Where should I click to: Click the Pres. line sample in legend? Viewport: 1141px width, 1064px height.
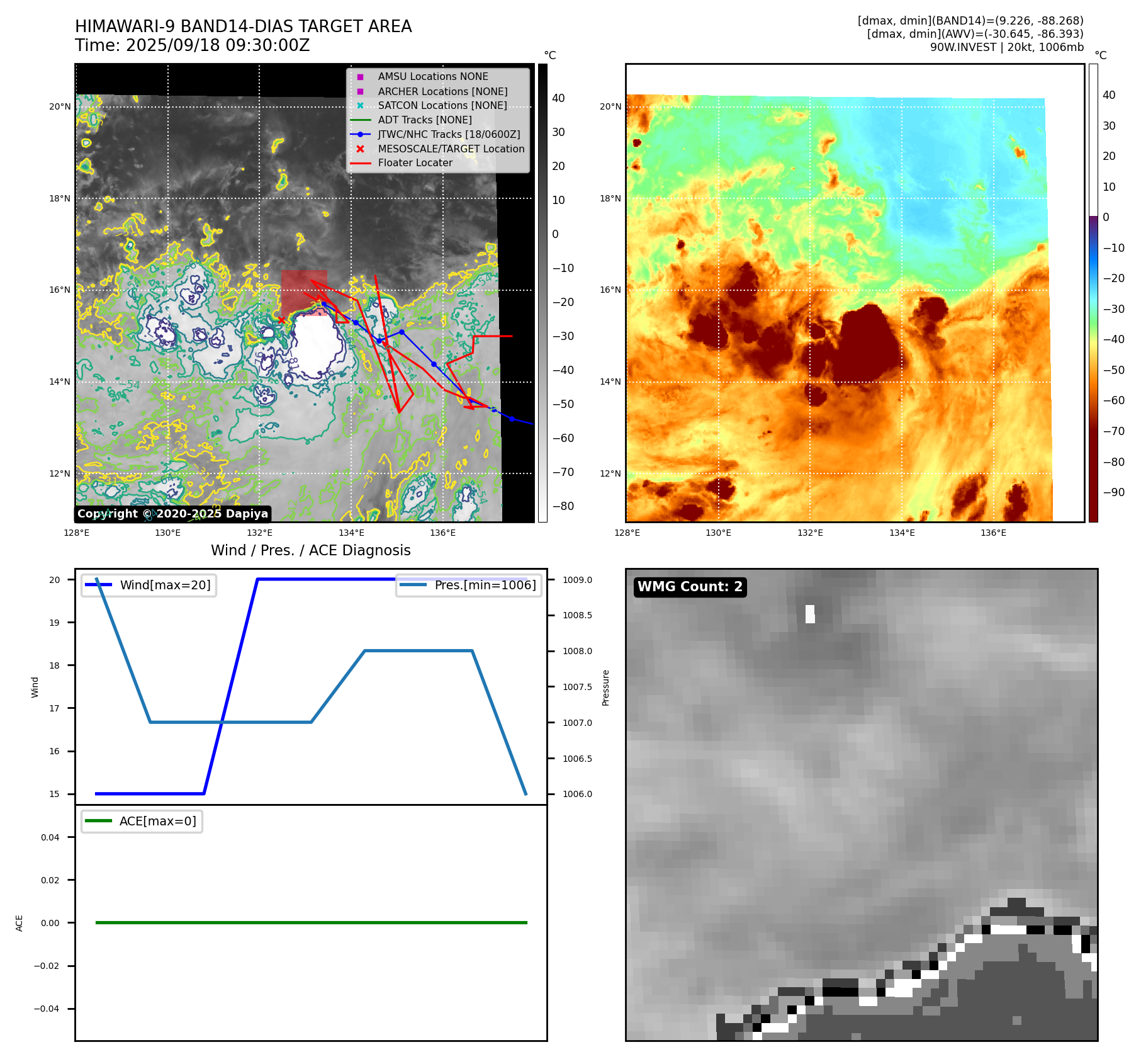click(x=413, y=585)
